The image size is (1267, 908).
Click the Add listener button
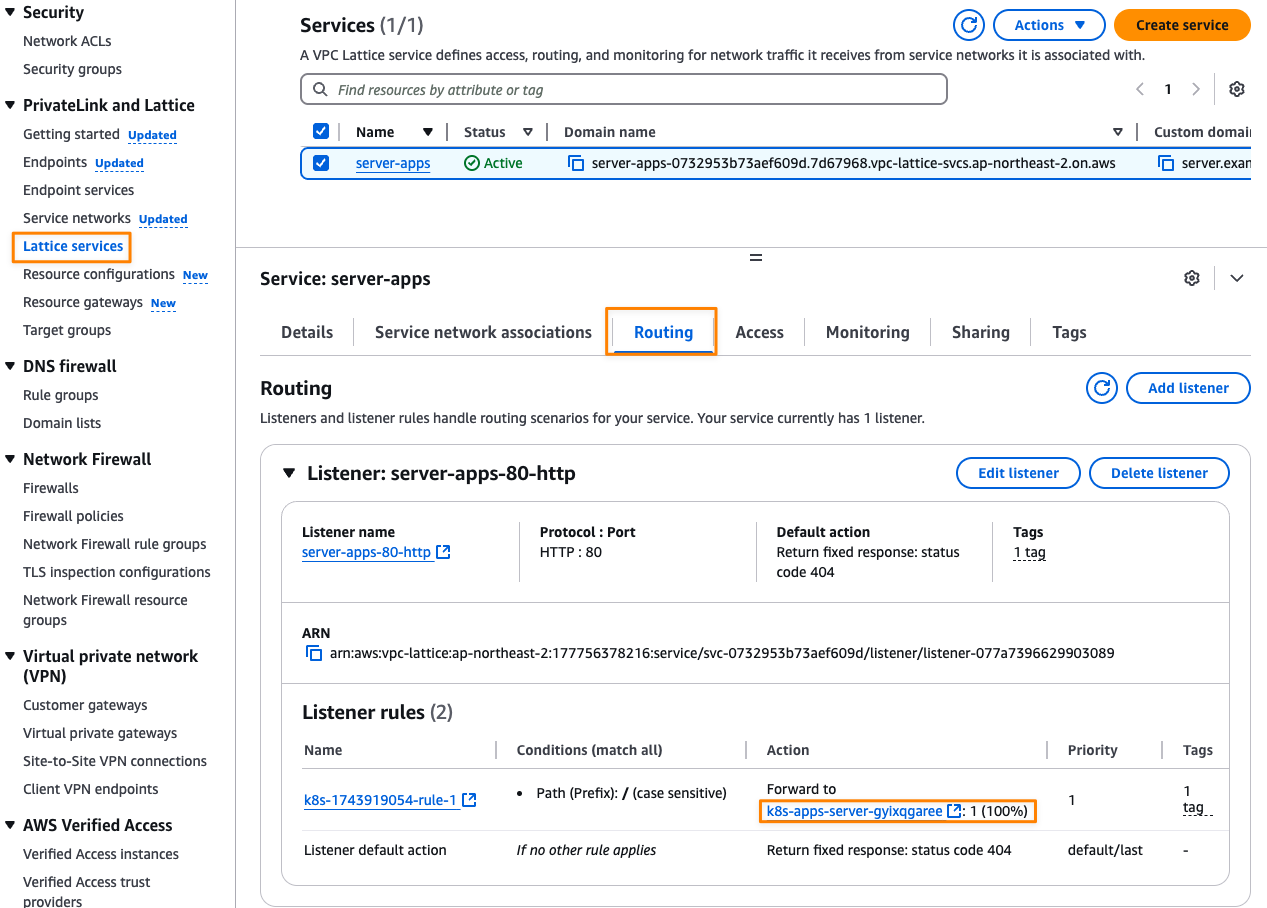[x=1188, y=388]
